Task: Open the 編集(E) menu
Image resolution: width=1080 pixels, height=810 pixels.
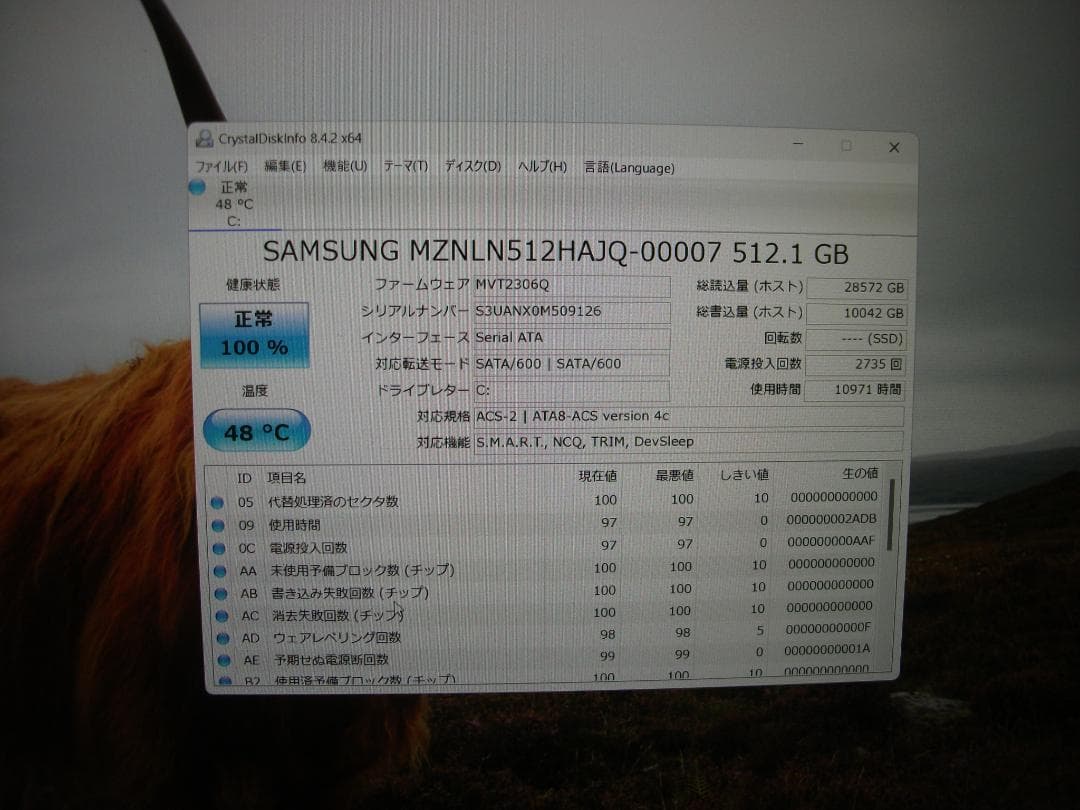Action: tap(283, 167)
